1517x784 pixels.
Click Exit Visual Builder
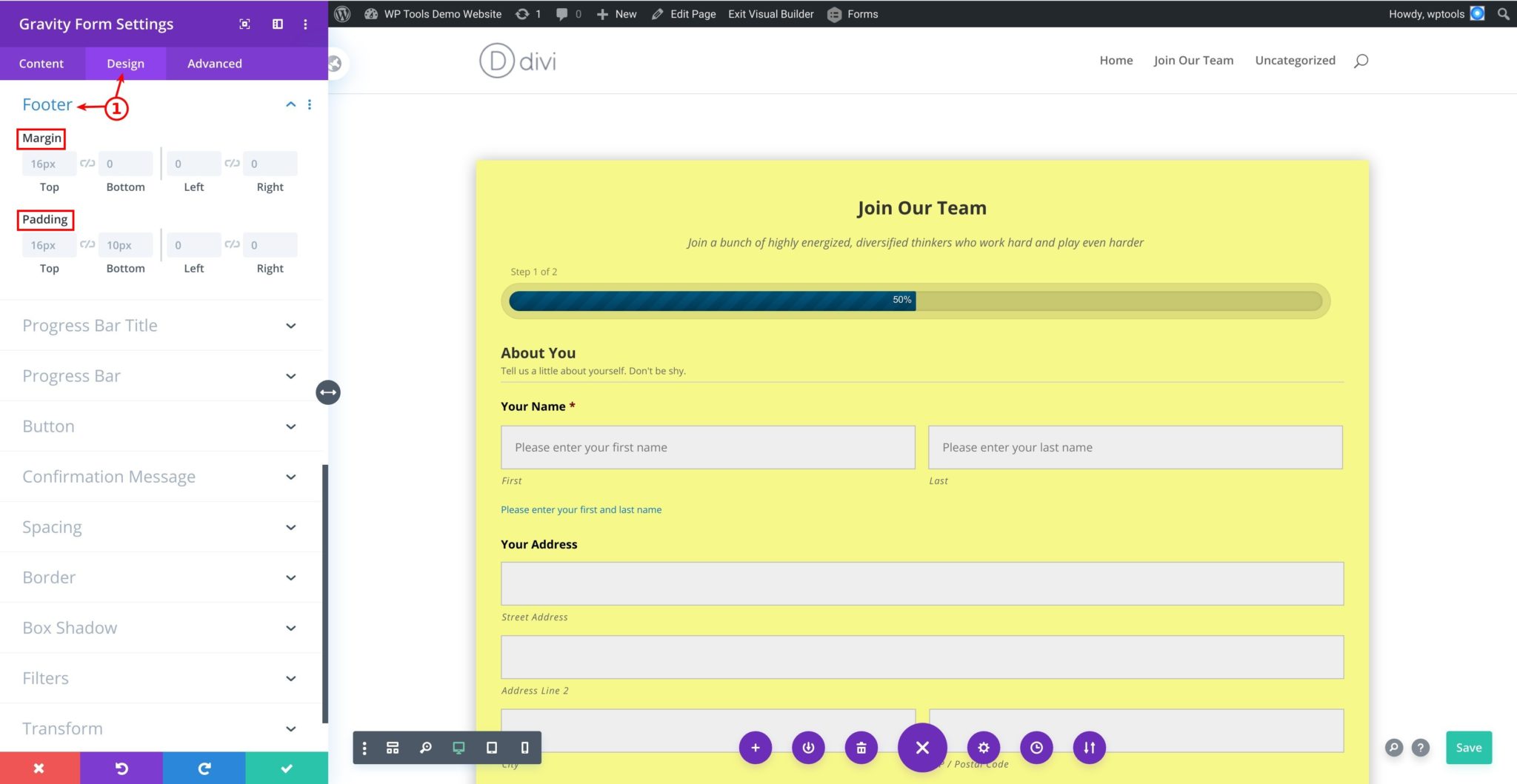[770, 14]
